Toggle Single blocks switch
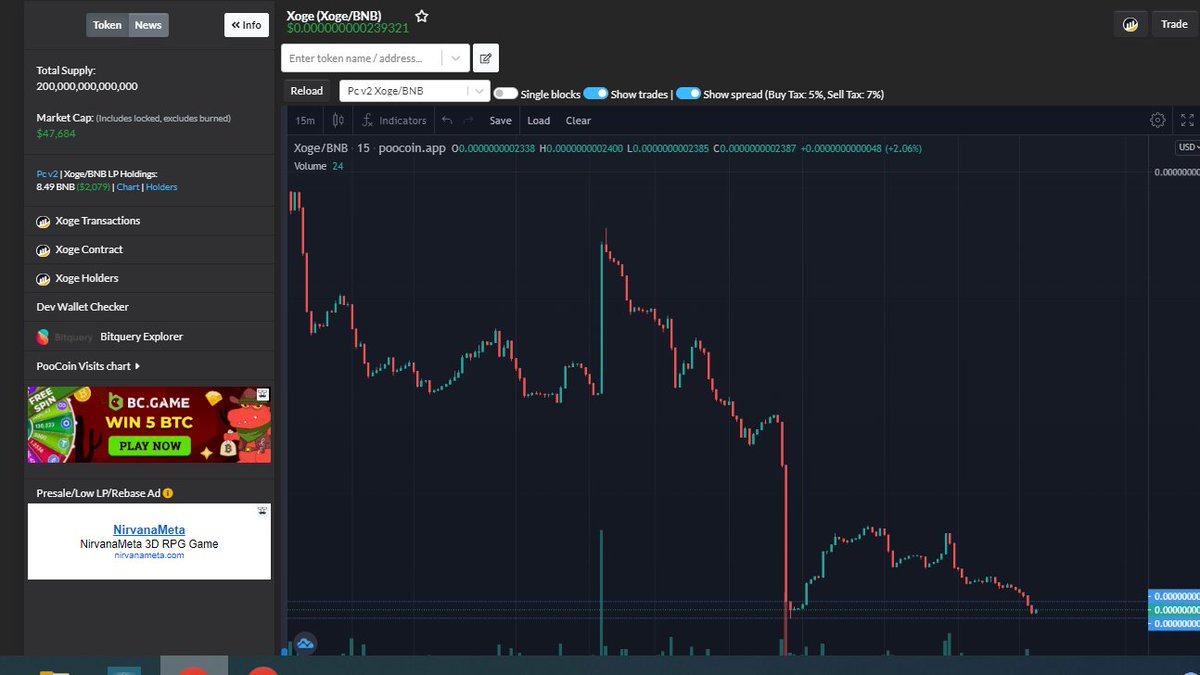1200x675 pixels. (505, 93)
